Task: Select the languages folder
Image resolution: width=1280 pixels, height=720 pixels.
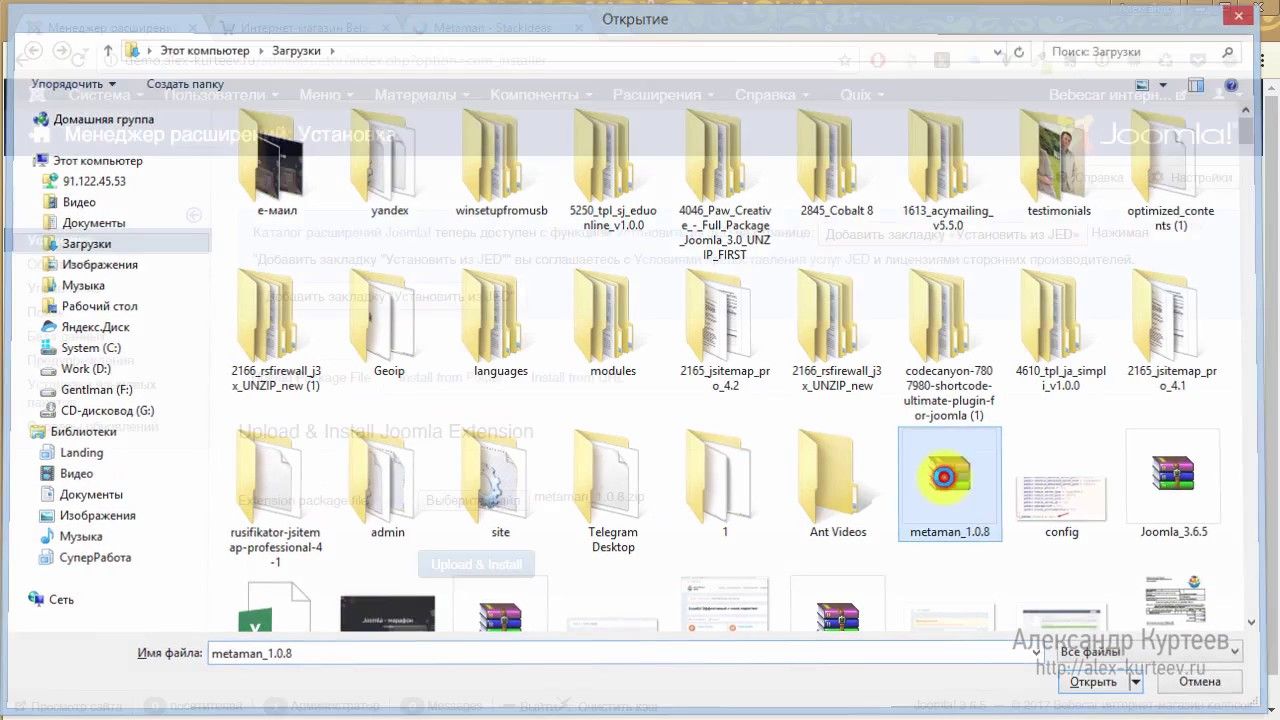Action: [x=501, y=324]
